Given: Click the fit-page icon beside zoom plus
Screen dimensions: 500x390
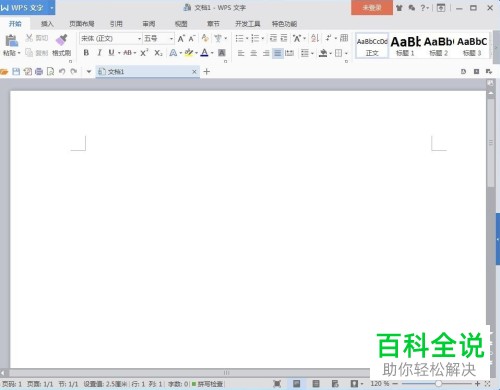Looking at the screenshot, I should pyautogui.click(x=488, y=384).
